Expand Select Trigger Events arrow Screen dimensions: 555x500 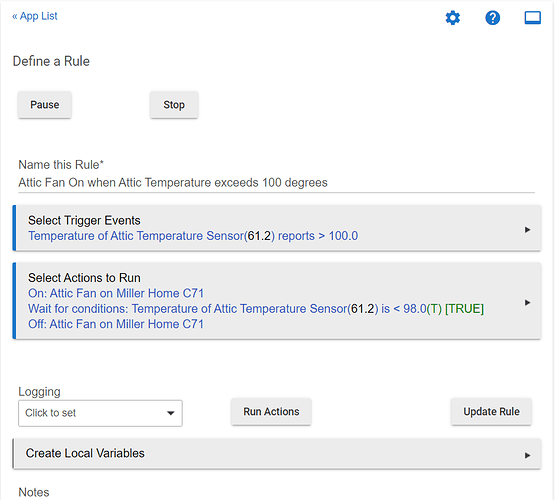point(527,230)
